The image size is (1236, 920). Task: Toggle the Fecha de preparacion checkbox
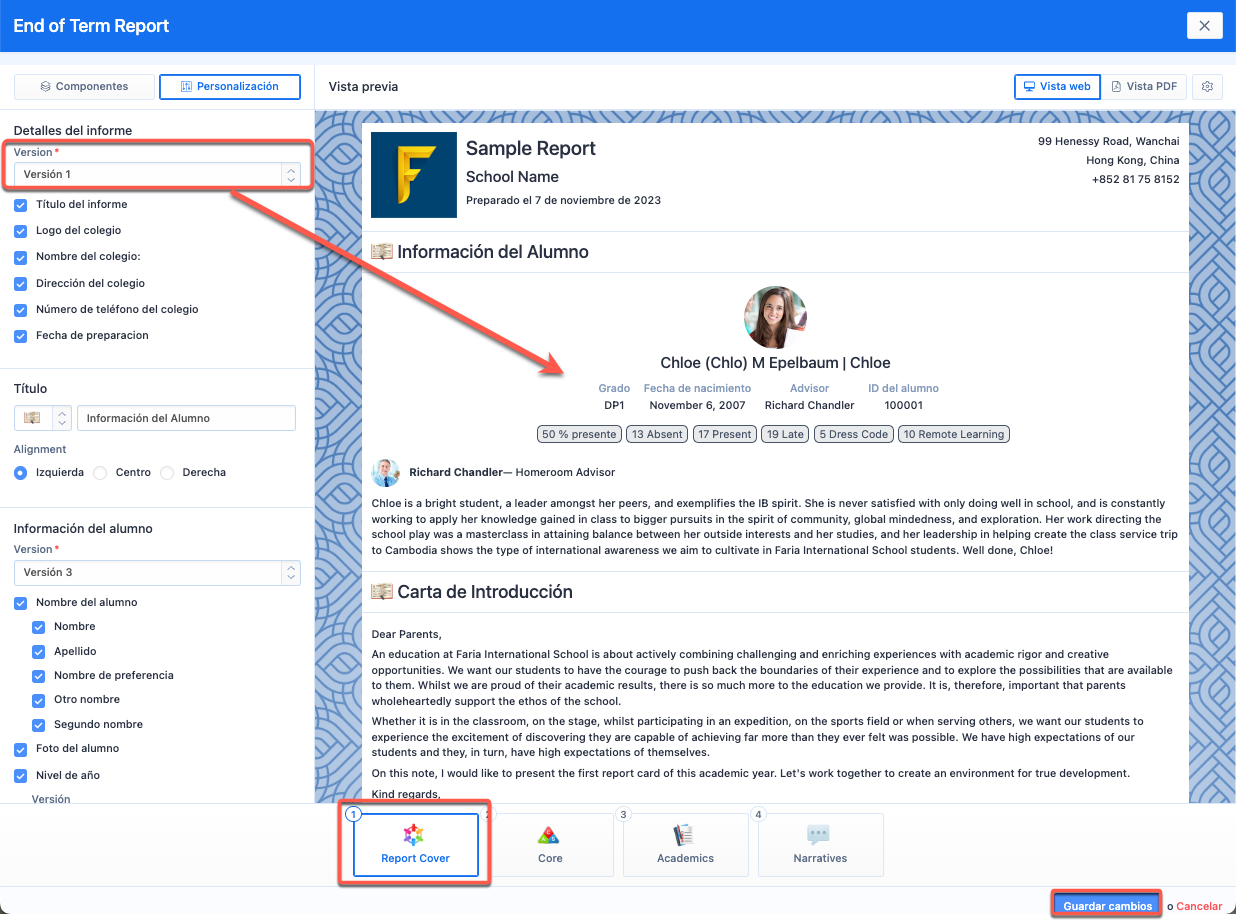(21, 336)
